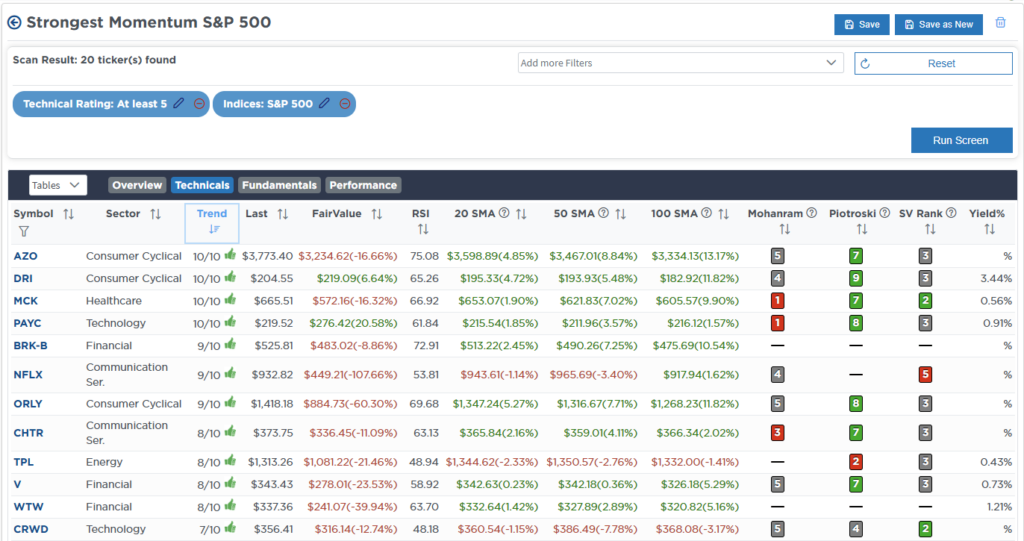Edit the Indices S&P 500 filter

click(325, 103)
